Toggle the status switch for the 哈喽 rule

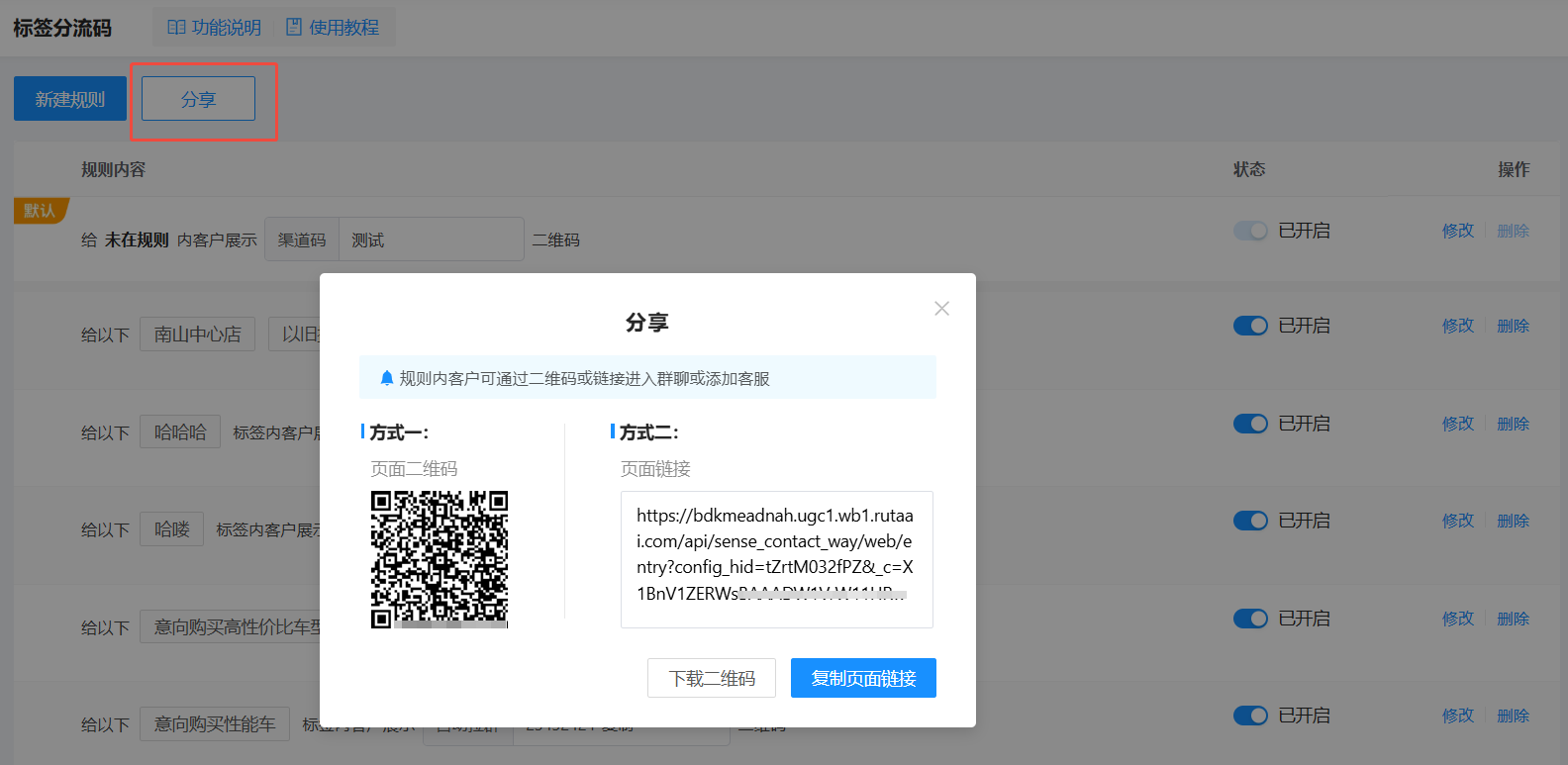tap(1250, 521)
